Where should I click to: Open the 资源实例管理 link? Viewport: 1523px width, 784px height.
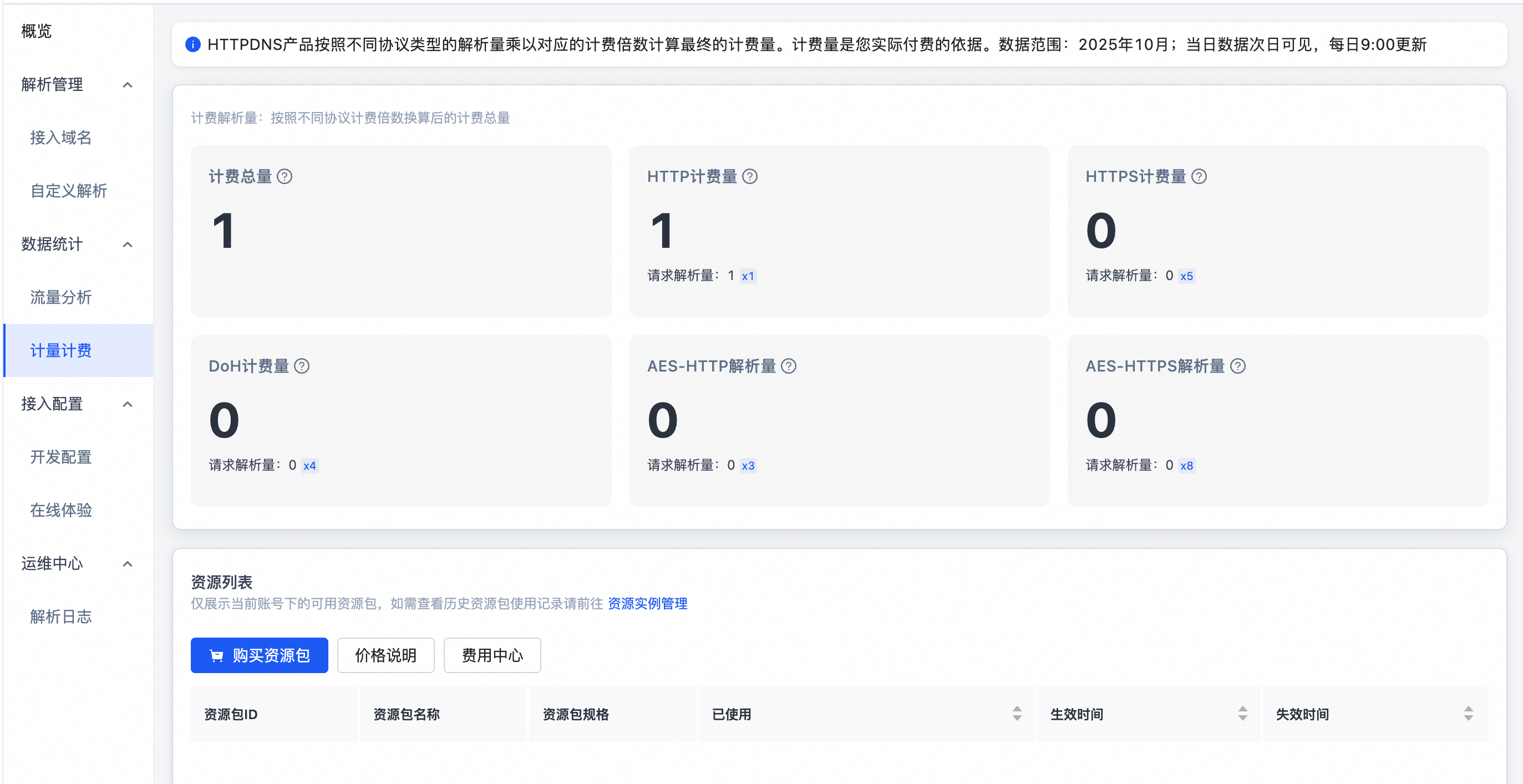click(647, 604)
